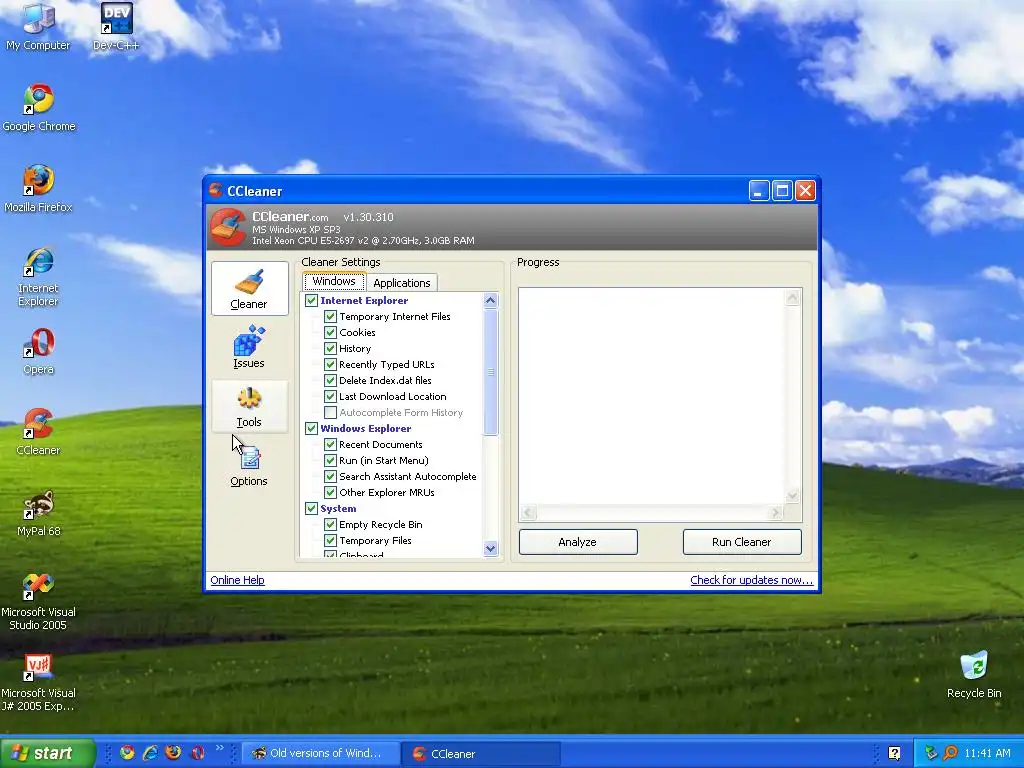
Task: Open the Issues section in CCleaner sidebar
Action: pos(249,347)
